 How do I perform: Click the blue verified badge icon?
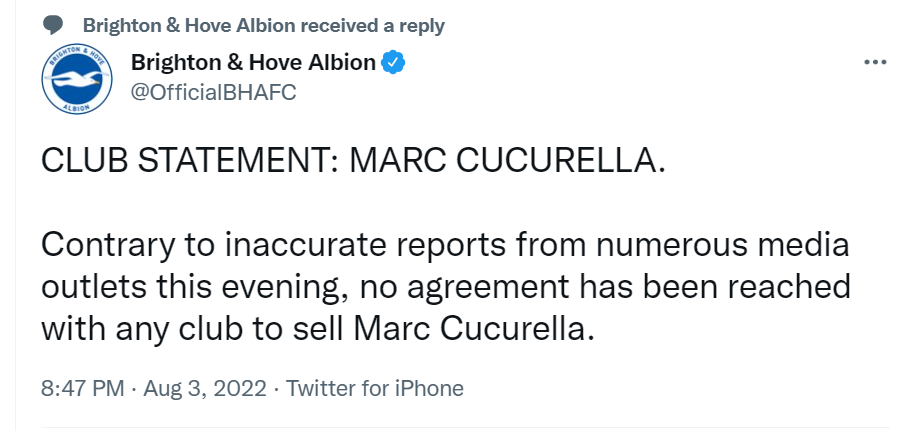tap(394, 62)
